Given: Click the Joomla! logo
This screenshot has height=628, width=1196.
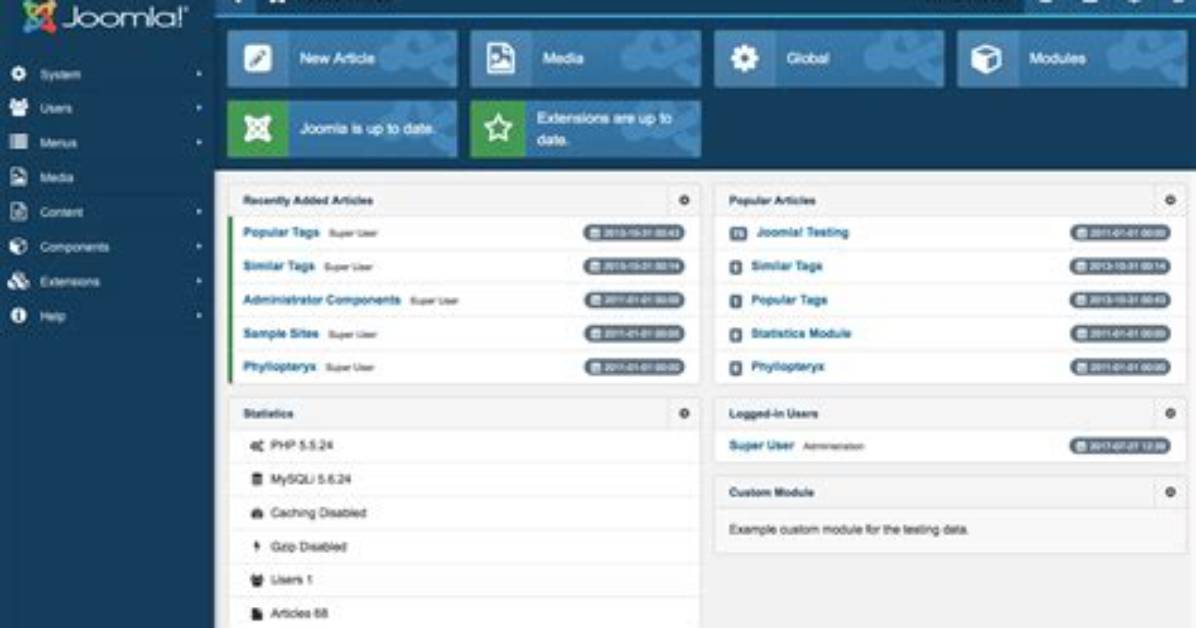Looking at the screenshot, I should [x=104, y=17].
